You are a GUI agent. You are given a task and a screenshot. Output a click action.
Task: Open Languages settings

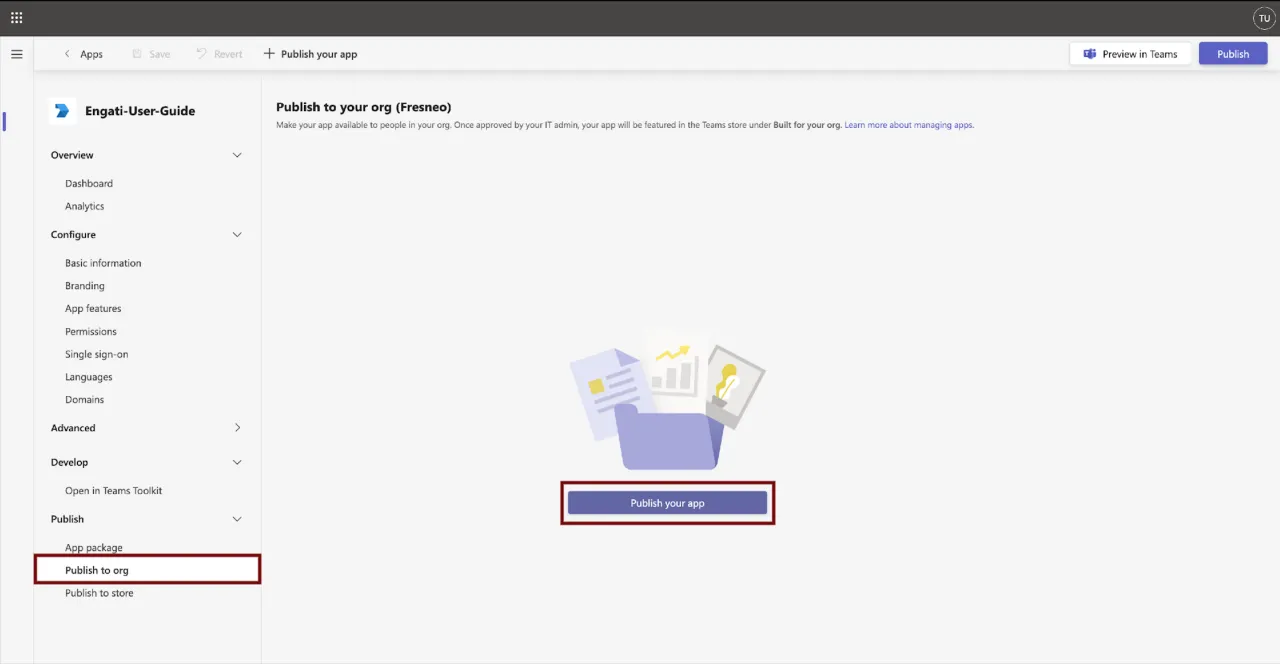coord(89,377)
